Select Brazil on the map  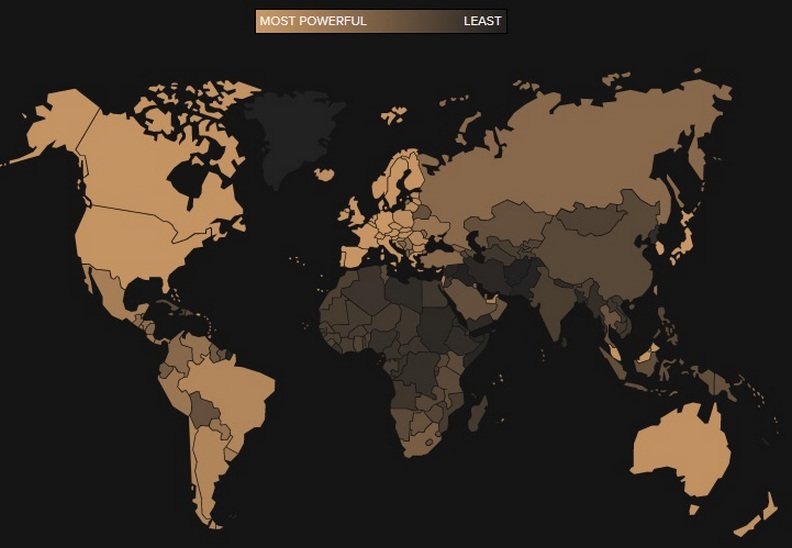[235, 385]
